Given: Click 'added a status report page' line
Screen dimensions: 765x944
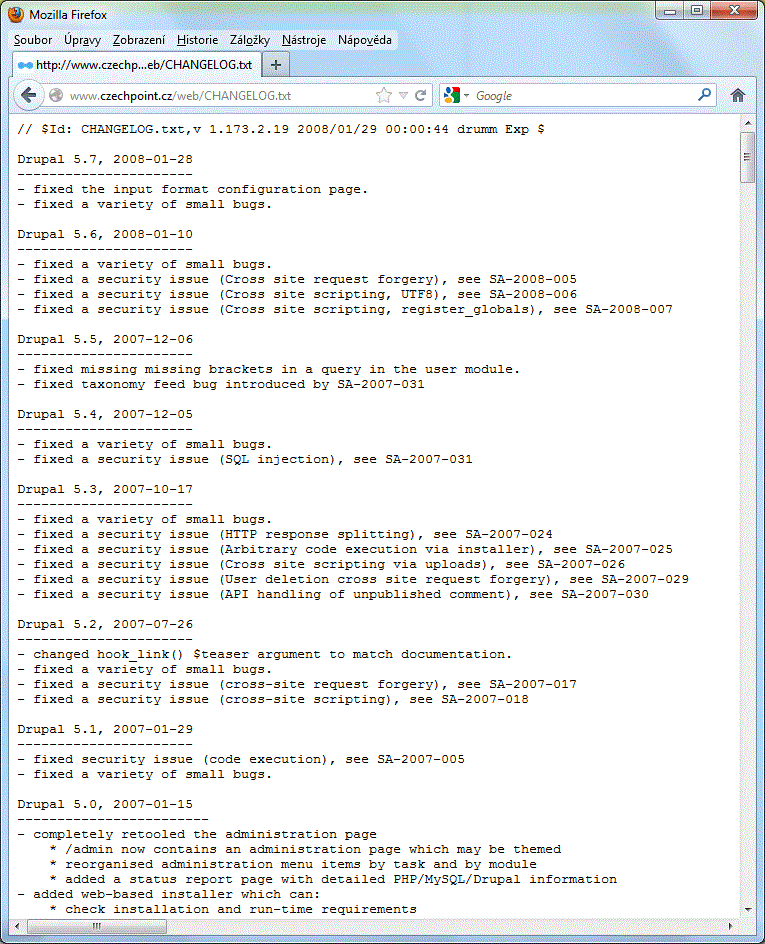Looking at the screenshot, I should coord(333,880).
